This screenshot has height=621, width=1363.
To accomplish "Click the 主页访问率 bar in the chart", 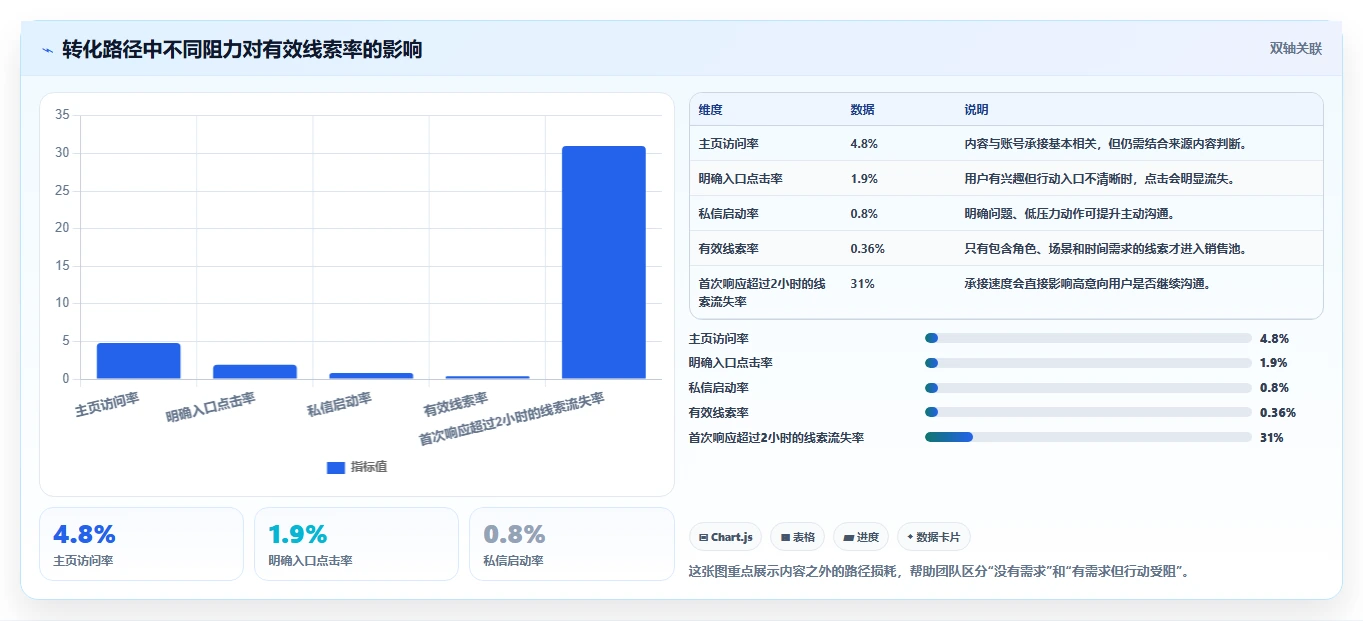I will point(138,361).
